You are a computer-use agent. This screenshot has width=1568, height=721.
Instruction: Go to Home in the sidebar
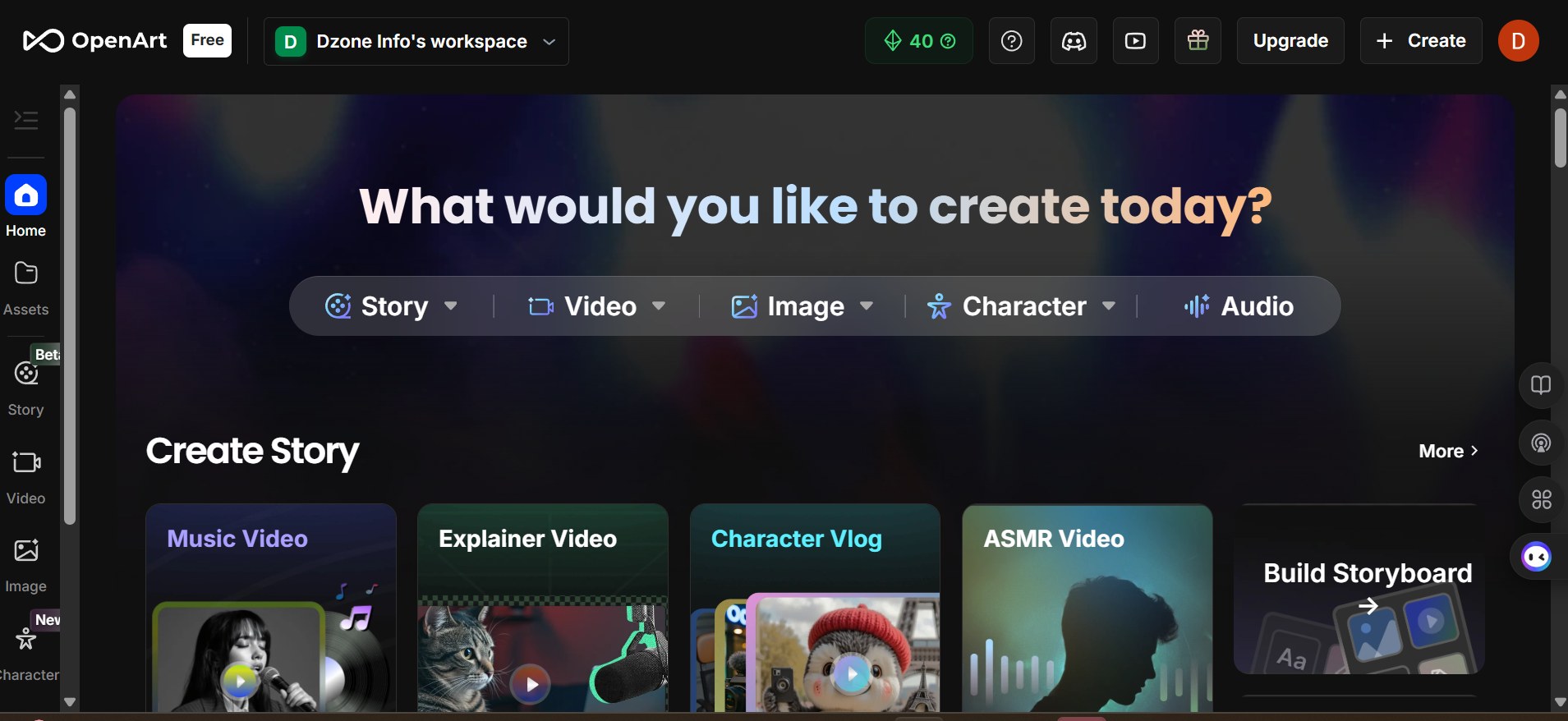[25, 207]
